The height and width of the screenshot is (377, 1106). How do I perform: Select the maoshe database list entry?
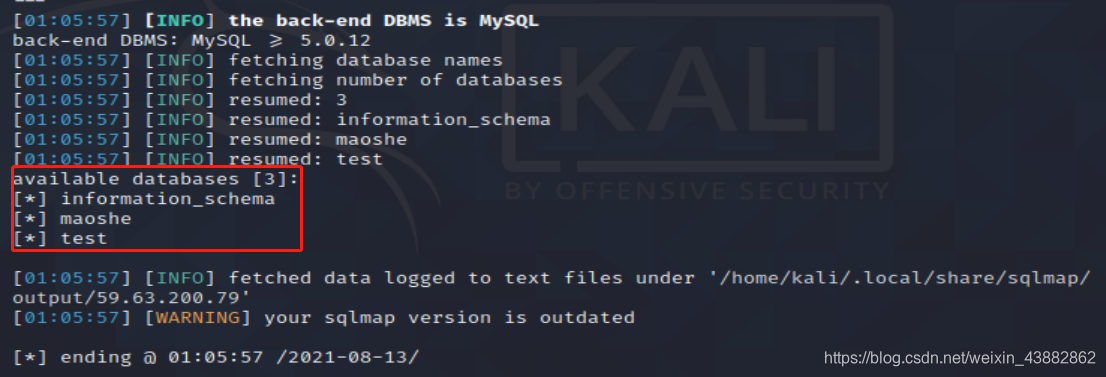point(72,218)
